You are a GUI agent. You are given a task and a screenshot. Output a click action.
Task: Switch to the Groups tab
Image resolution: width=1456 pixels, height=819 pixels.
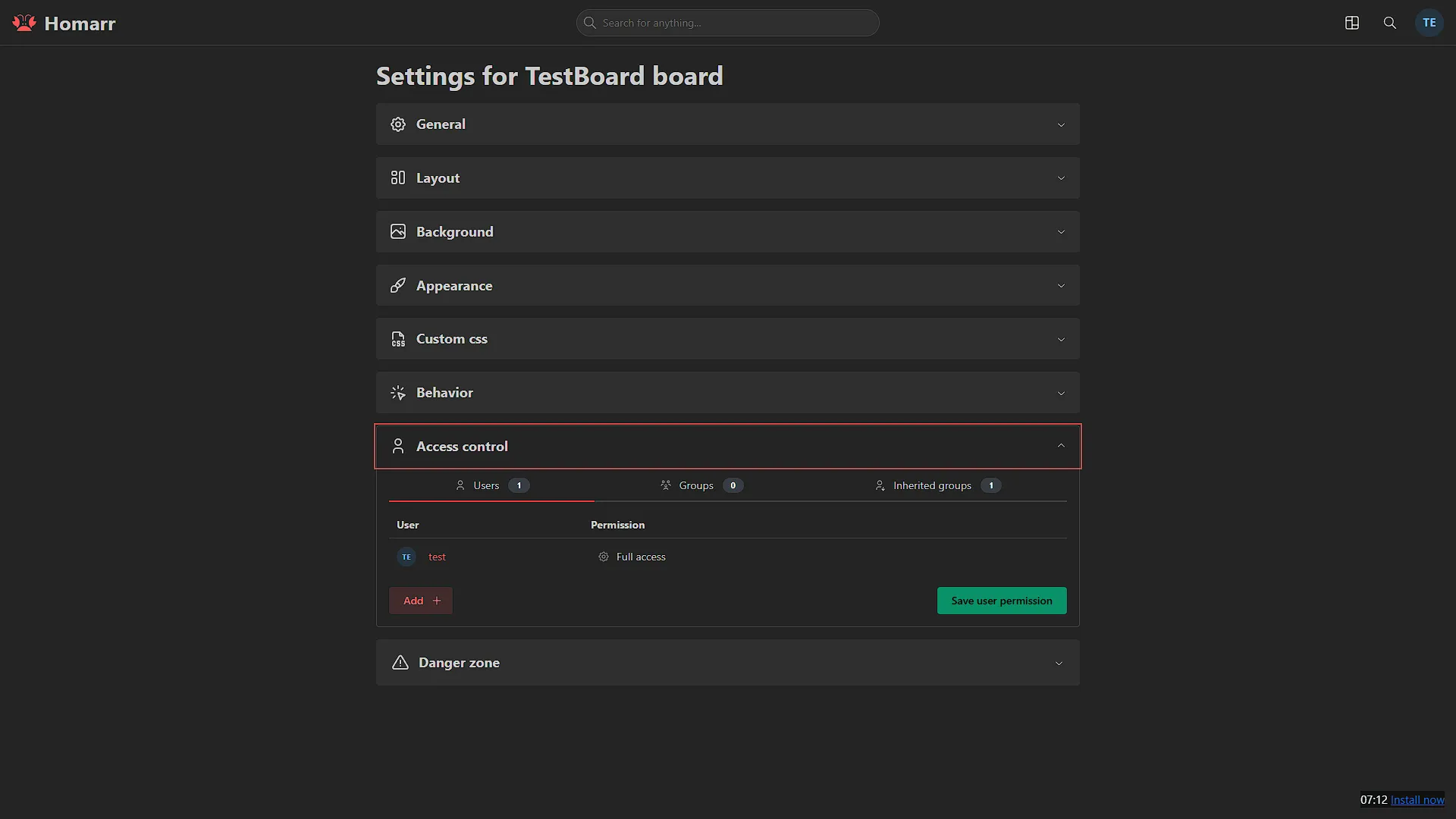click(701, 485)
